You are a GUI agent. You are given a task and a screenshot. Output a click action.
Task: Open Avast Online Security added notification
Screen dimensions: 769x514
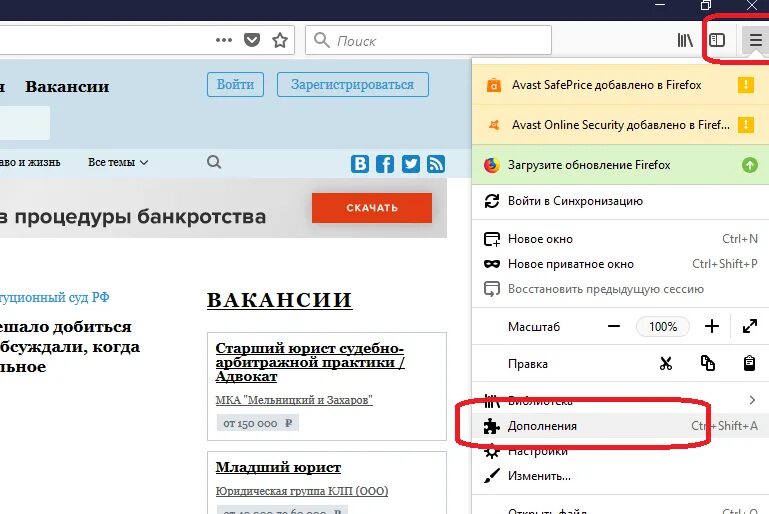[620, 125]
